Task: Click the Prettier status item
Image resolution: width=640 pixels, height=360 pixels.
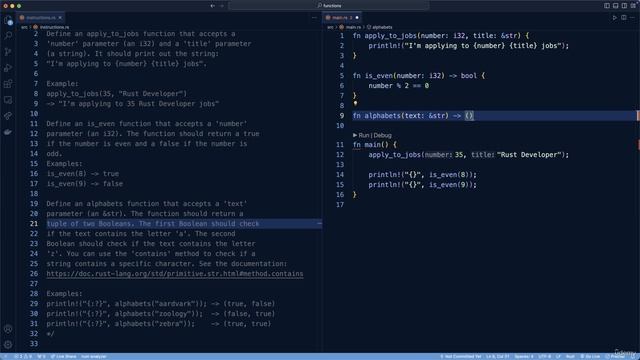Action: 615,356
